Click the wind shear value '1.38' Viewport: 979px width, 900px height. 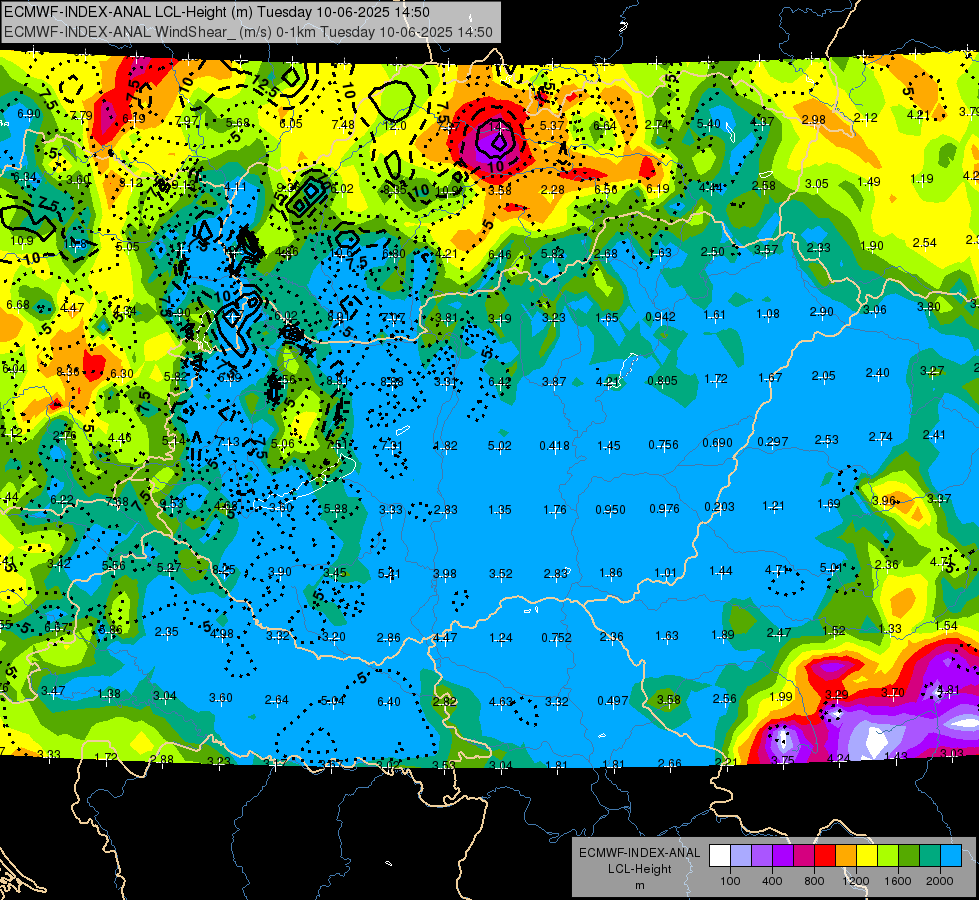109,694
